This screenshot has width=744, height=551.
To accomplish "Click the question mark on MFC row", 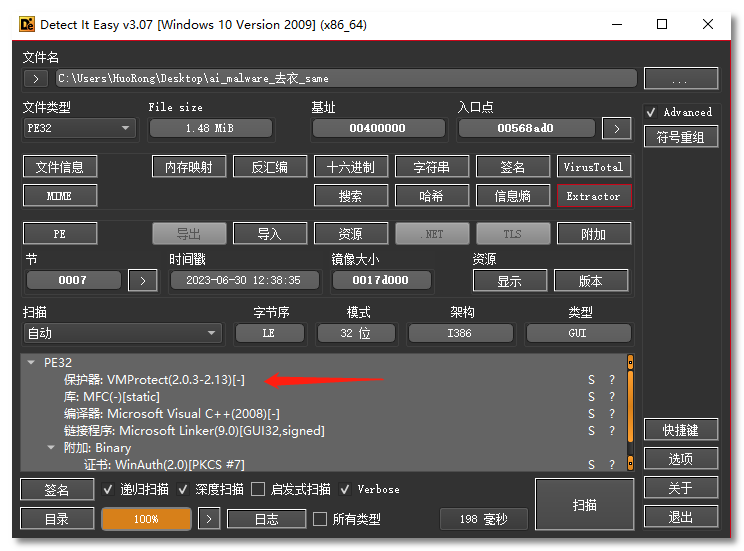I will click(612, 397).
